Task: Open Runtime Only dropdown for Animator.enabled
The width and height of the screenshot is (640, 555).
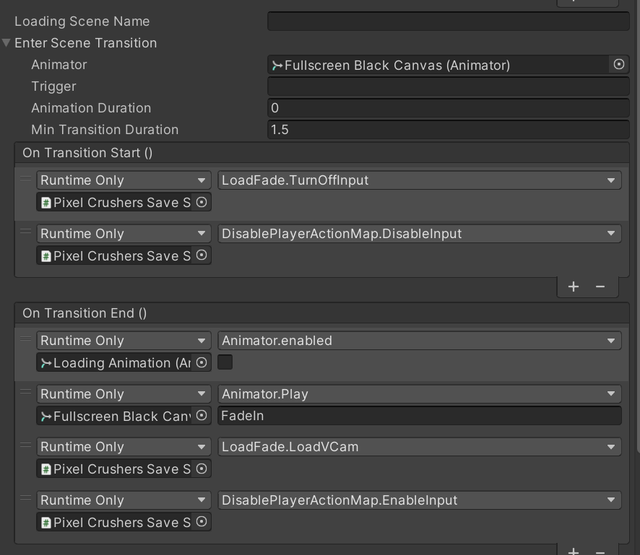Action: pos(124,341)
